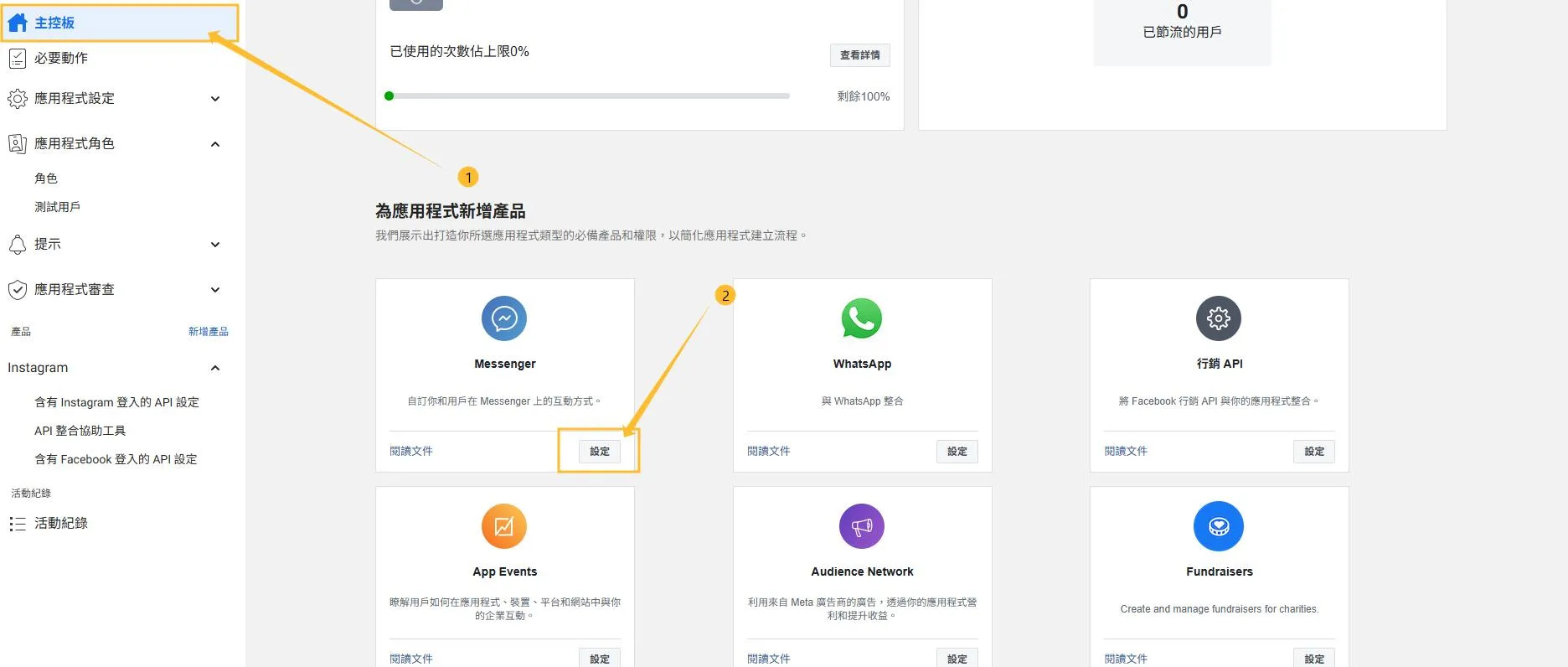1568x667 pixels.
Task: Open the 主控板 dashboard menu item
Action: (121, 23)
